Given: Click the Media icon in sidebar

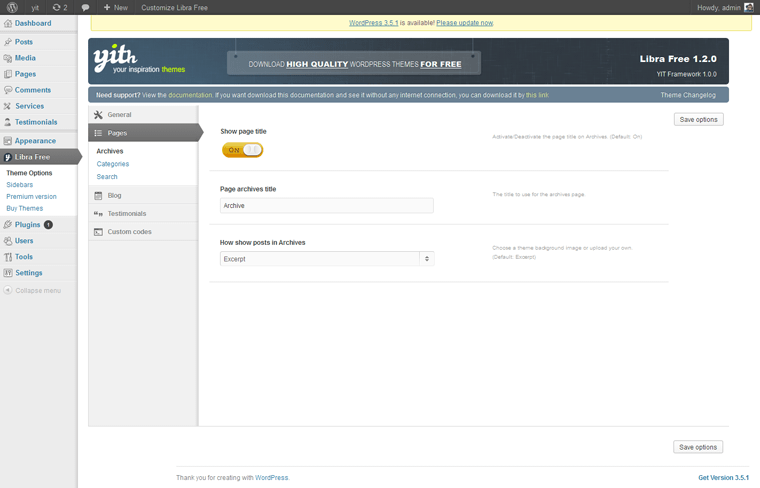Looking at the screenshot, I should point(8,58).
